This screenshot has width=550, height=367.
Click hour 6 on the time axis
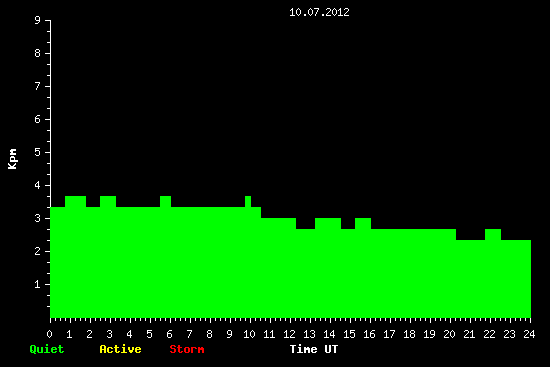click(x=169, y=334)
